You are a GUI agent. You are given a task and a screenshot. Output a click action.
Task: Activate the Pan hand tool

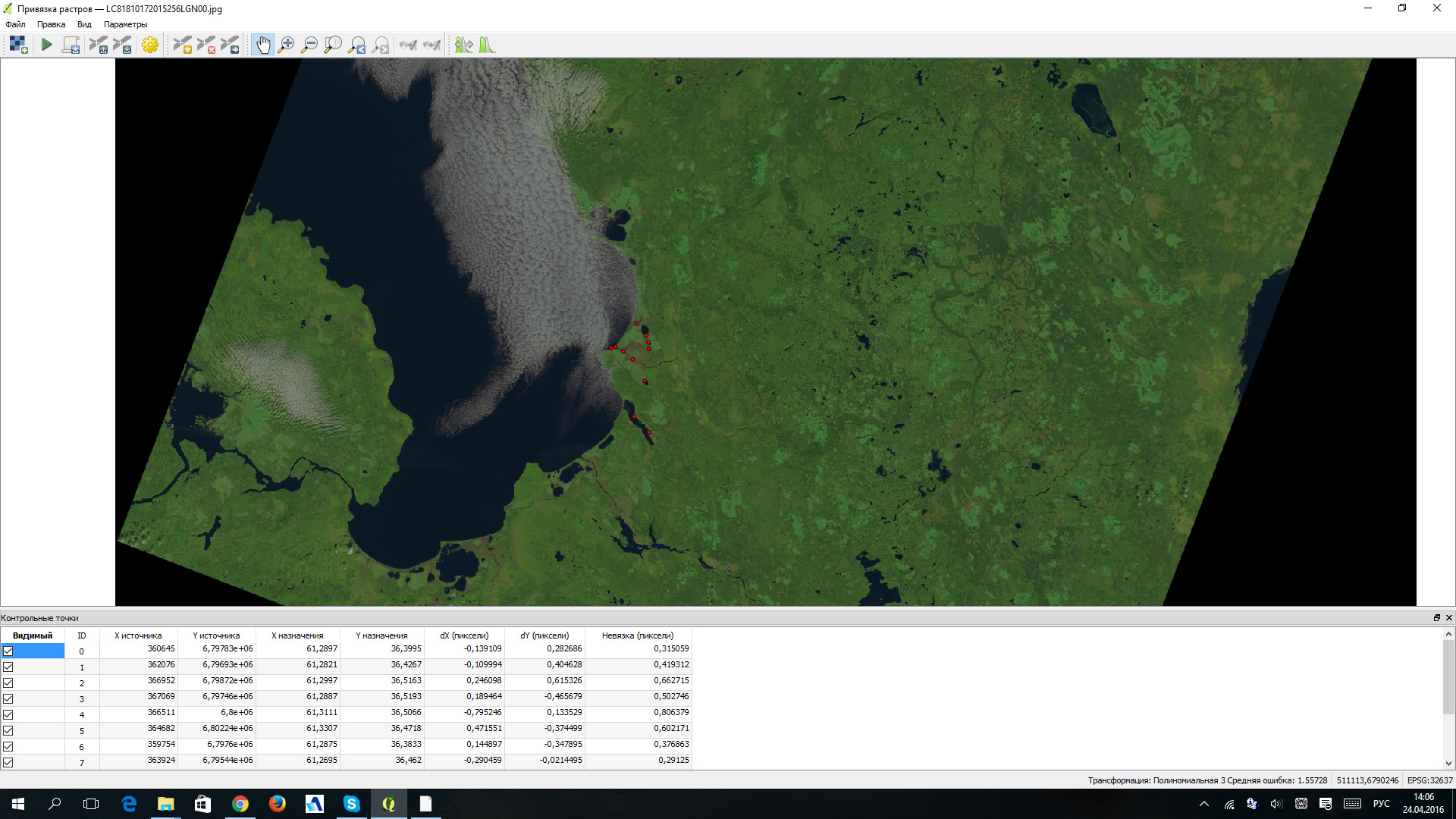[262, 45]
